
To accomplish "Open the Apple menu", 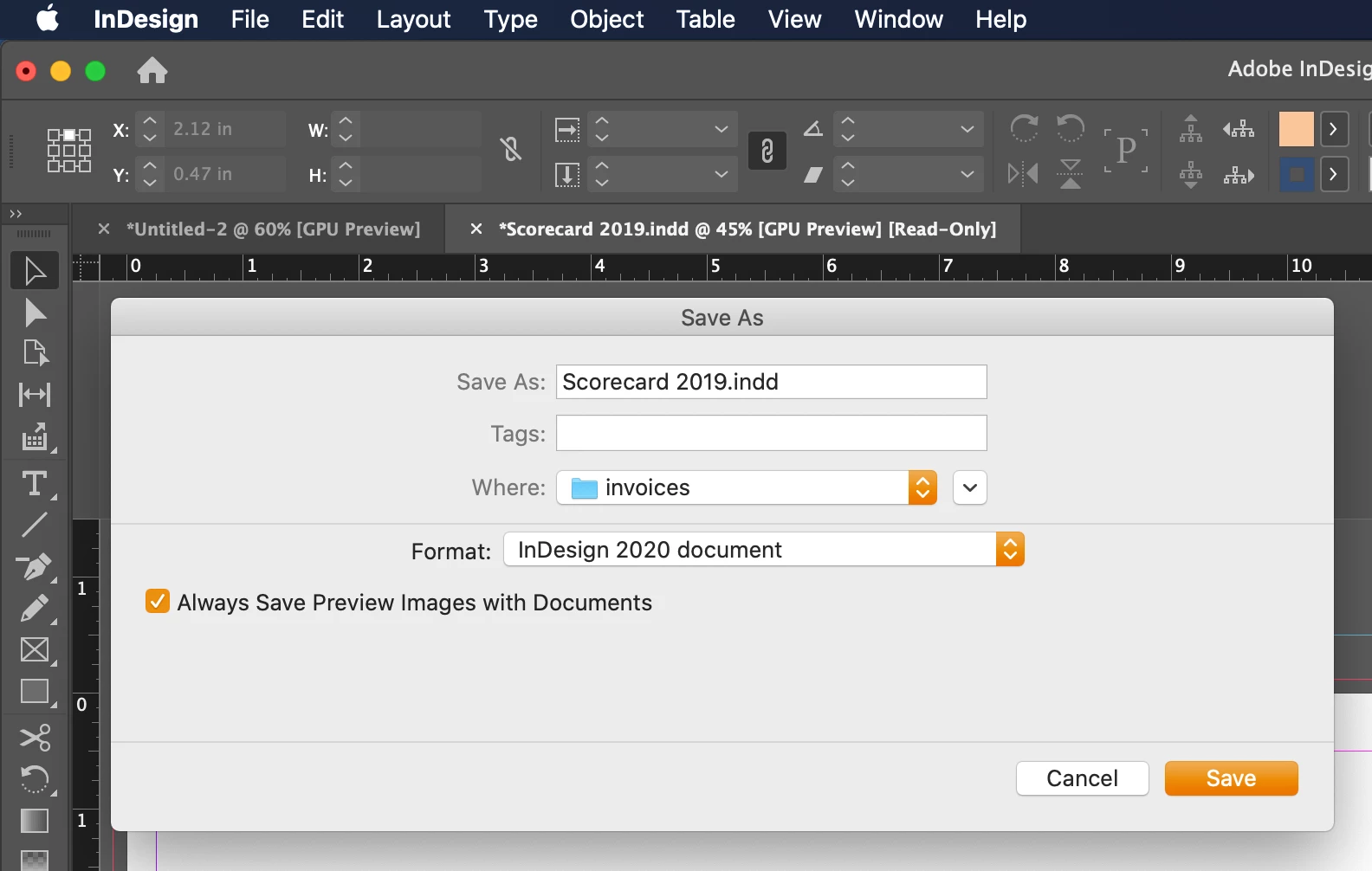I will click(47, 18).
